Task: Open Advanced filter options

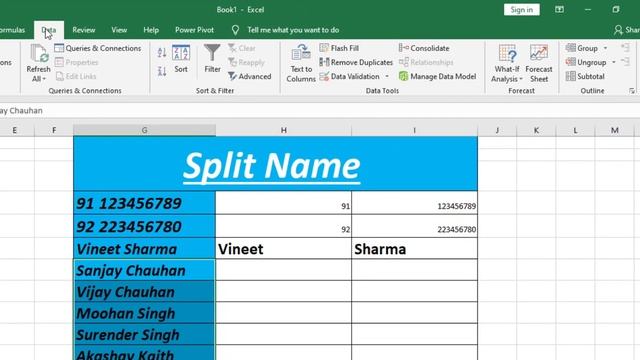Action: 250,76
